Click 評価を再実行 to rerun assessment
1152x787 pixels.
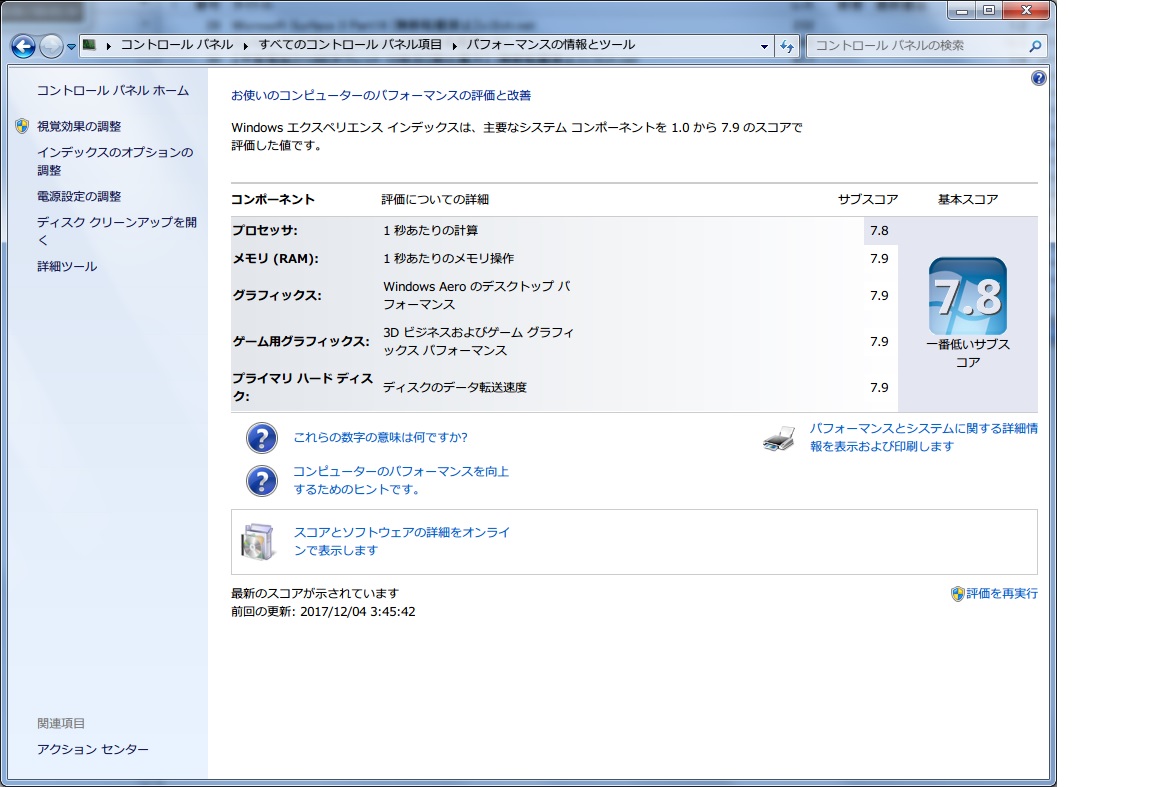coord(1002,593)
